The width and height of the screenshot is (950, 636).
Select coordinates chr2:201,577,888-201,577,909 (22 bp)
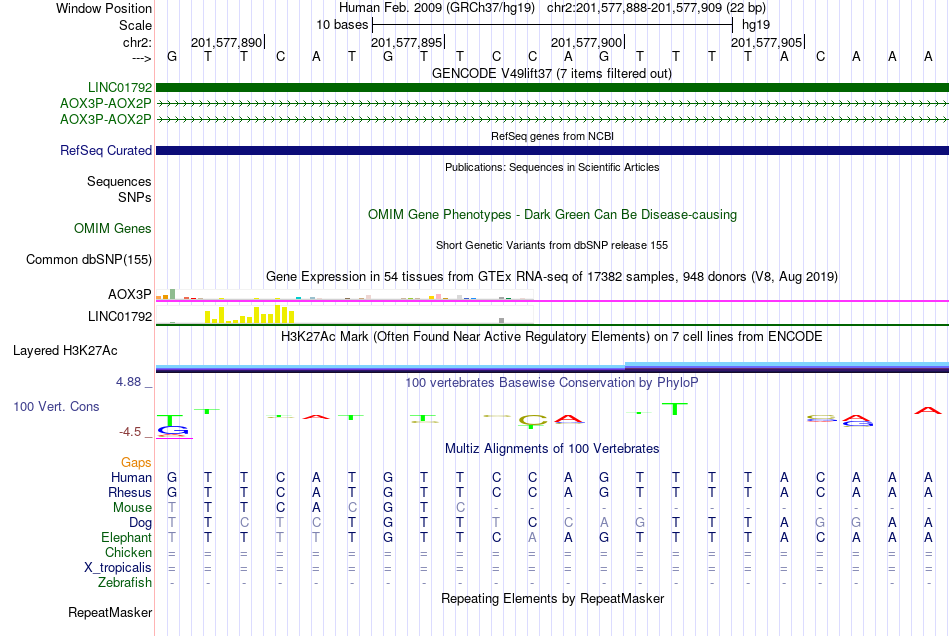point(656,8)
